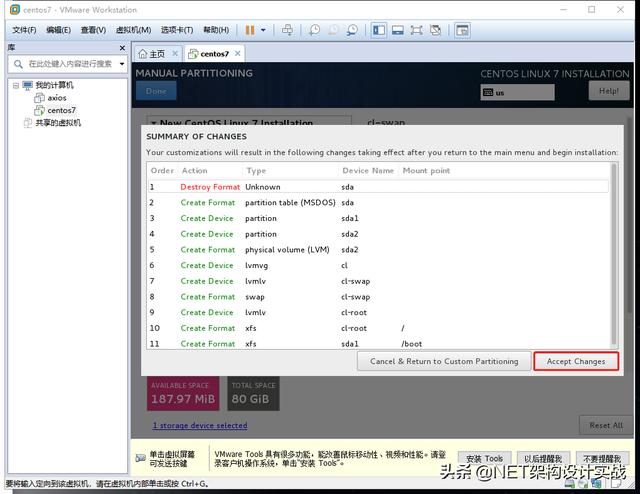This screenshot has width=640, height=494.
Task: Select row 10 xfs cl-root mount /
Action: pos(378,328)
